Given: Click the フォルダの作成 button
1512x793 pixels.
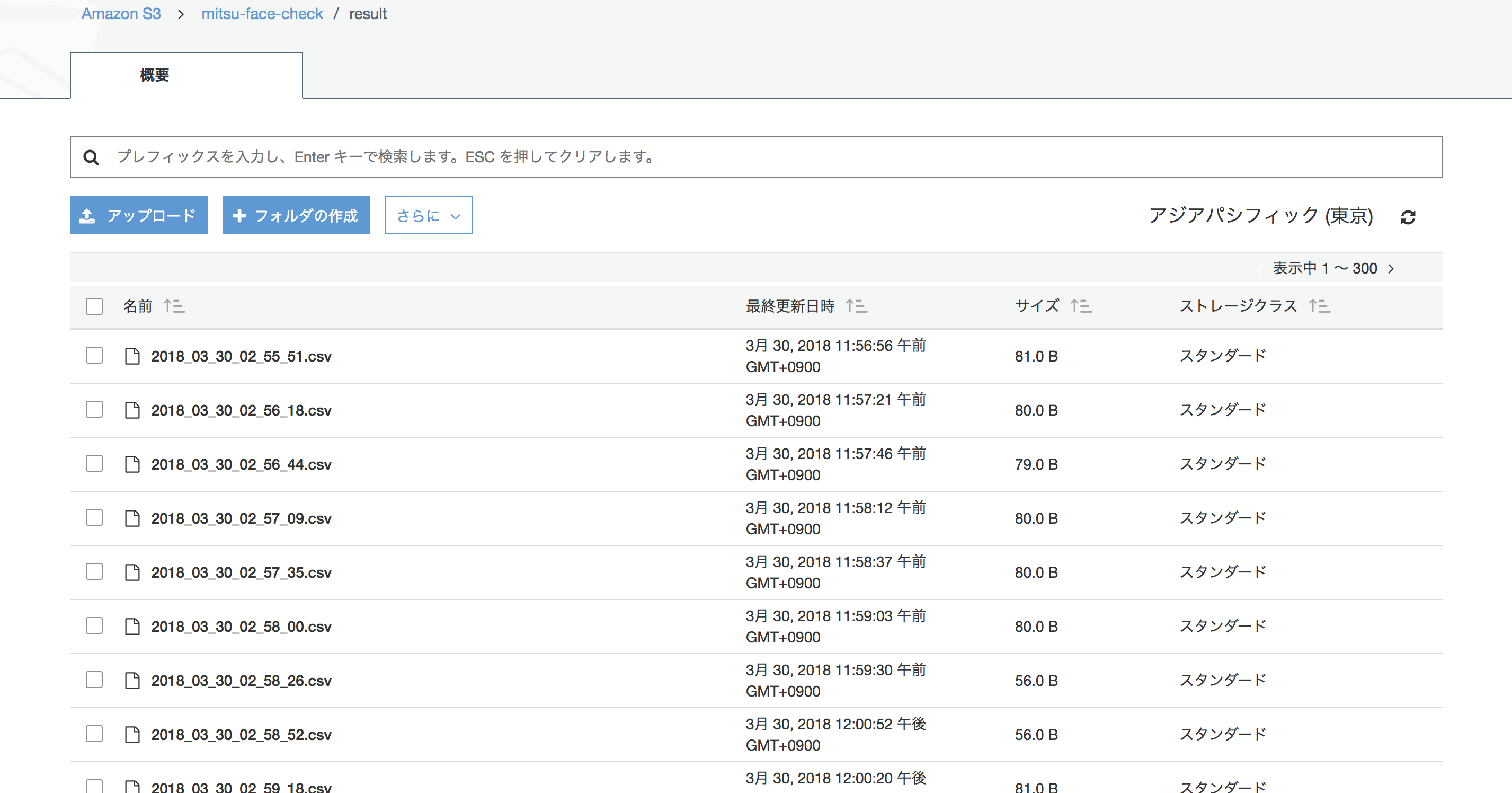Looking at the screenshot, I should click(x=296, y=216).
